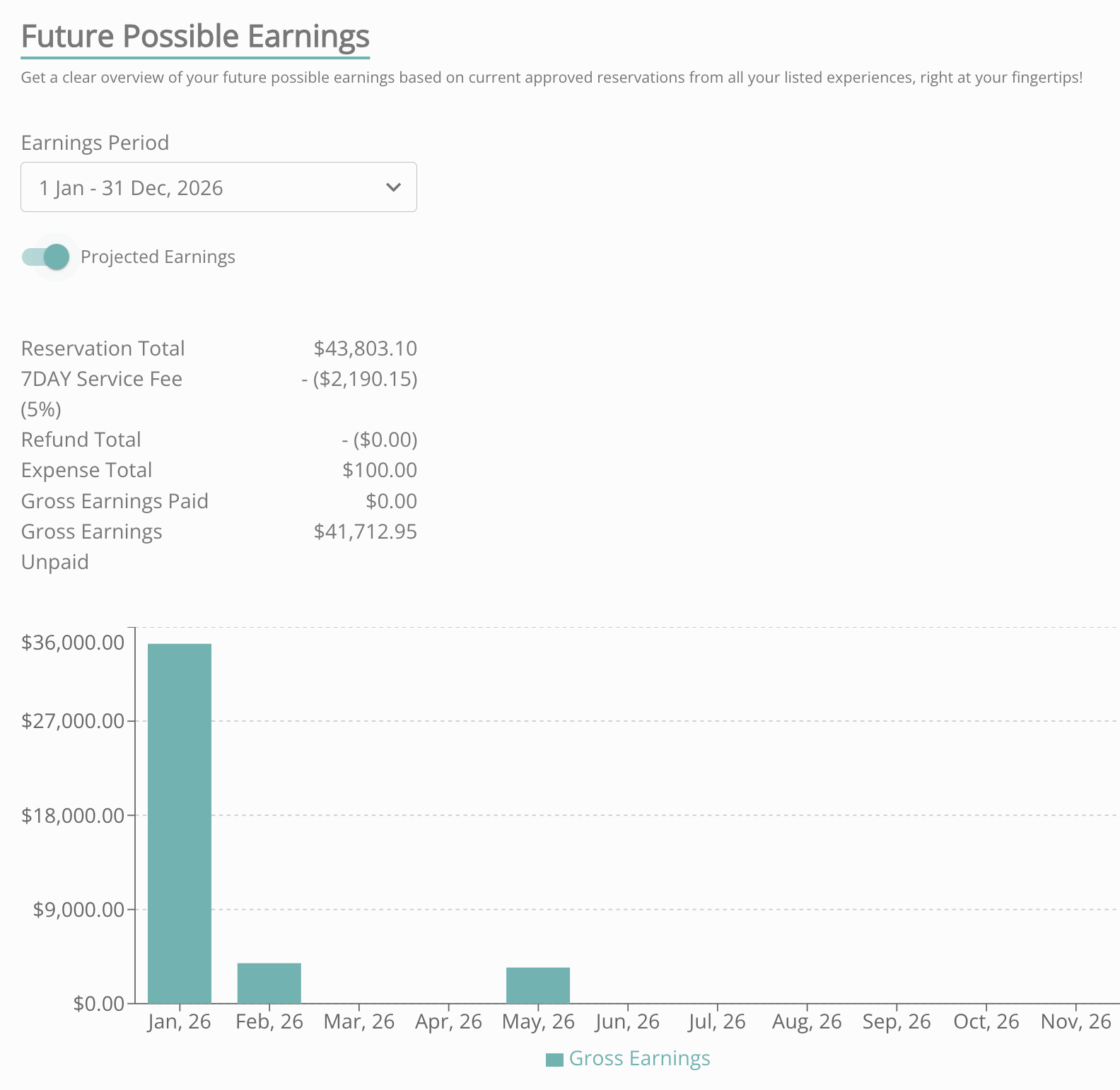Viewport: 1120px width, 1090px height.
Task: Click the Gross Earnings legend label
Action: [x=639, y=1058]
